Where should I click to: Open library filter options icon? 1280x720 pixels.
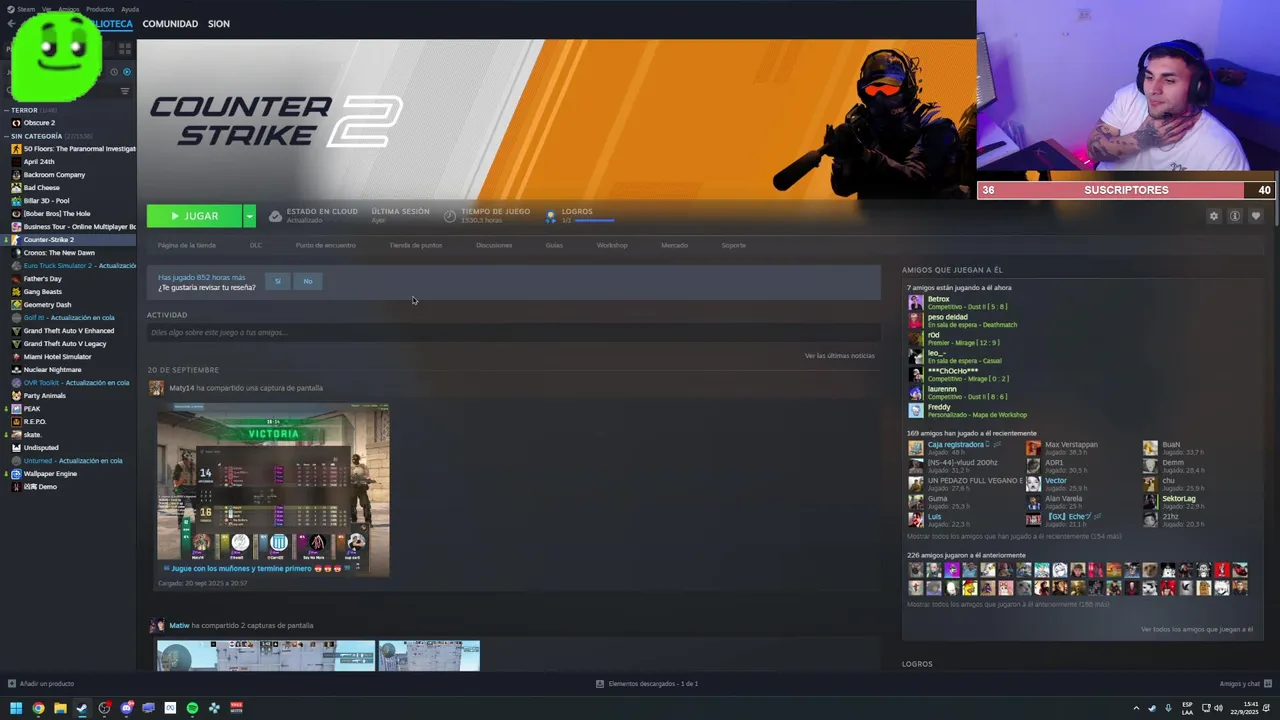[125, 91]
